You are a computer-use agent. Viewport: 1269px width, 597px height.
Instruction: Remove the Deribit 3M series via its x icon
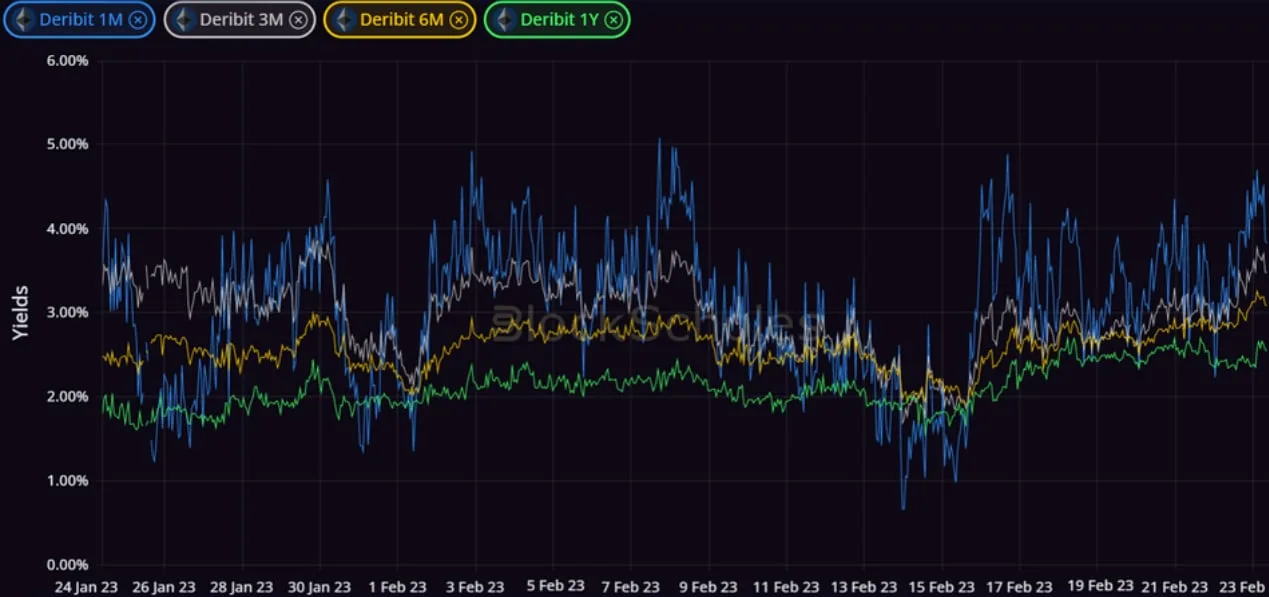(x=298, y=19)
